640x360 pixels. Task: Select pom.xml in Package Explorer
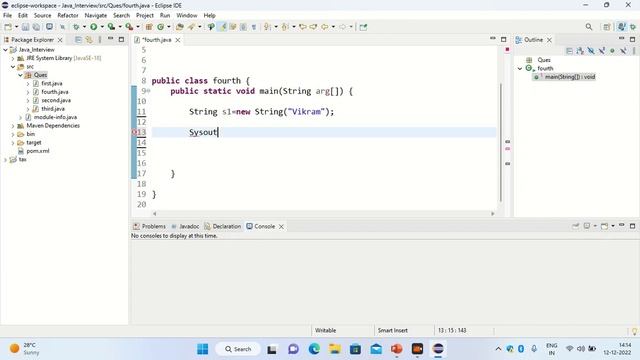[x=38, y=151]
